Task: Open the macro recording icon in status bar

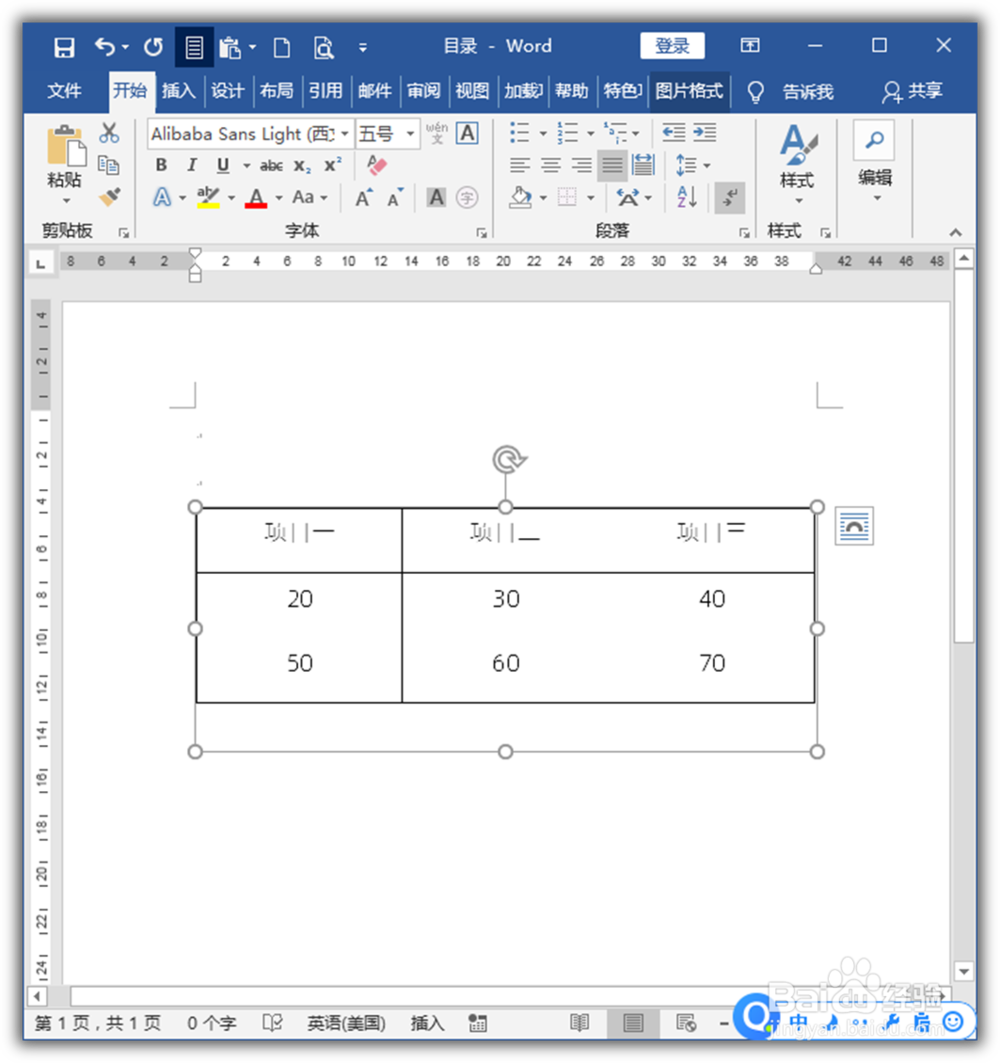Action: [x=477, y=1023]
